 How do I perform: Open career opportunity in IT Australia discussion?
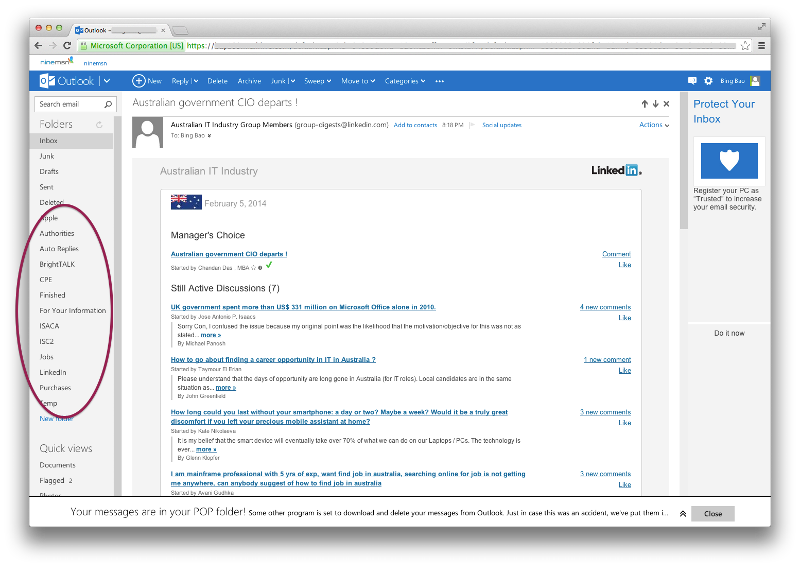tap(273, 359)
